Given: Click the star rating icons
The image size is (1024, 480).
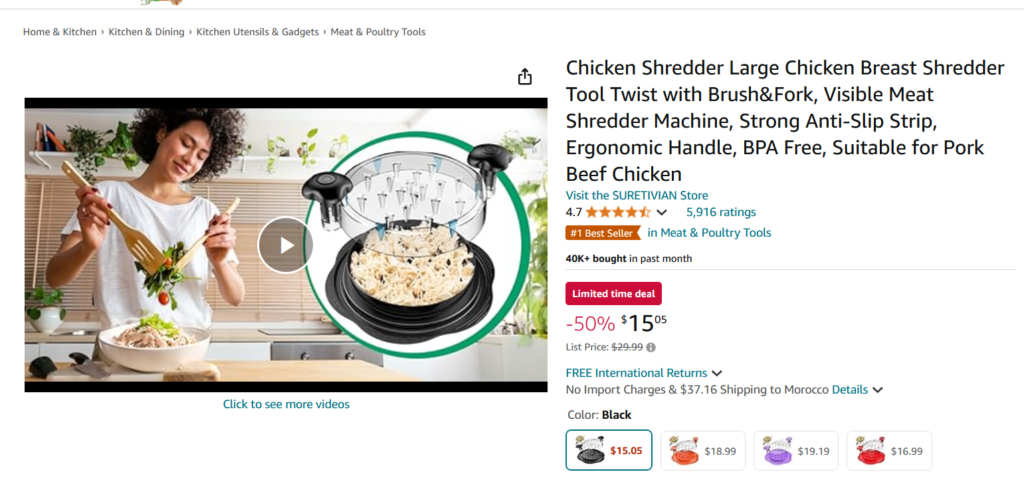Looking at the screenshot, I should (x=618, y=212).
